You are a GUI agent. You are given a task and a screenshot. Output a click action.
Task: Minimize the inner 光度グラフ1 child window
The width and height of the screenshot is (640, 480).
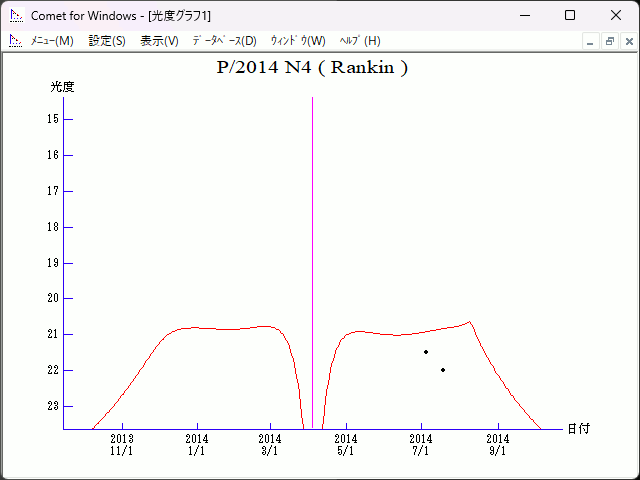[x=591, y=41]
